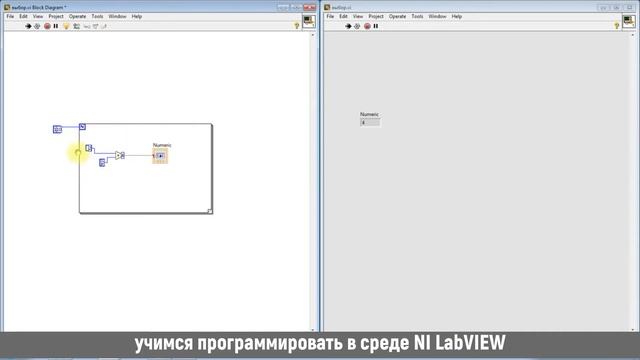Click Pause button in Block Diagram toolbar

tap(56, 26)
